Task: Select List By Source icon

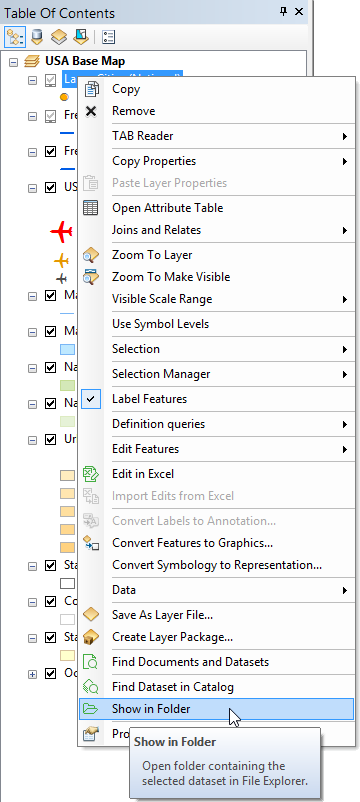Action: [x=37, y=37]
